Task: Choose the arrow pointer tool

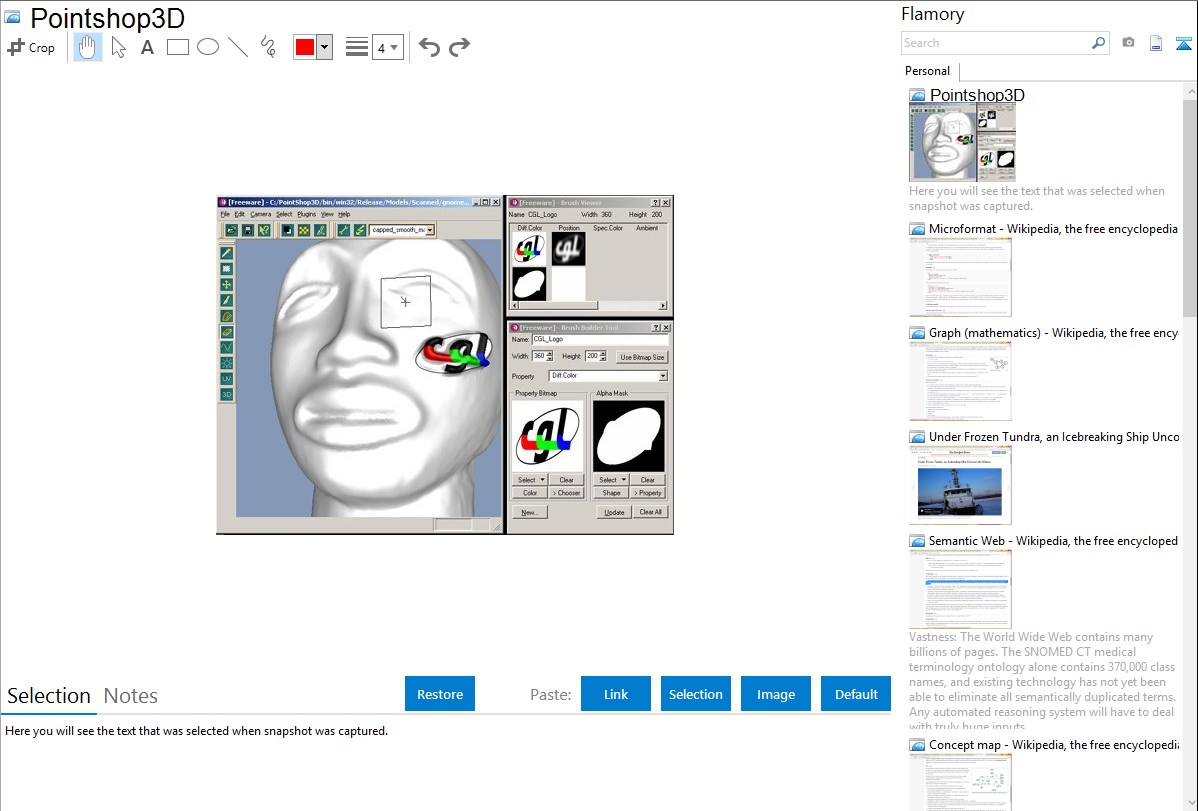Action: pyautogui.click(x=118, y=47)
